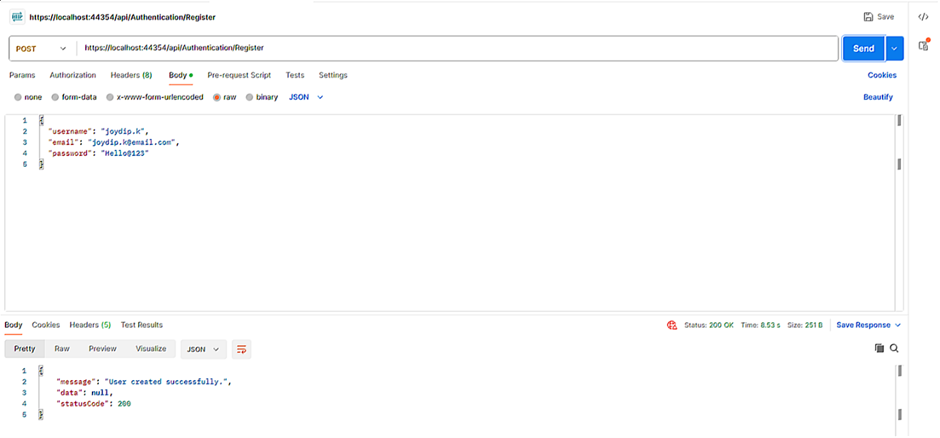Search the response with the magnifier icon

(x=894, y=348)
